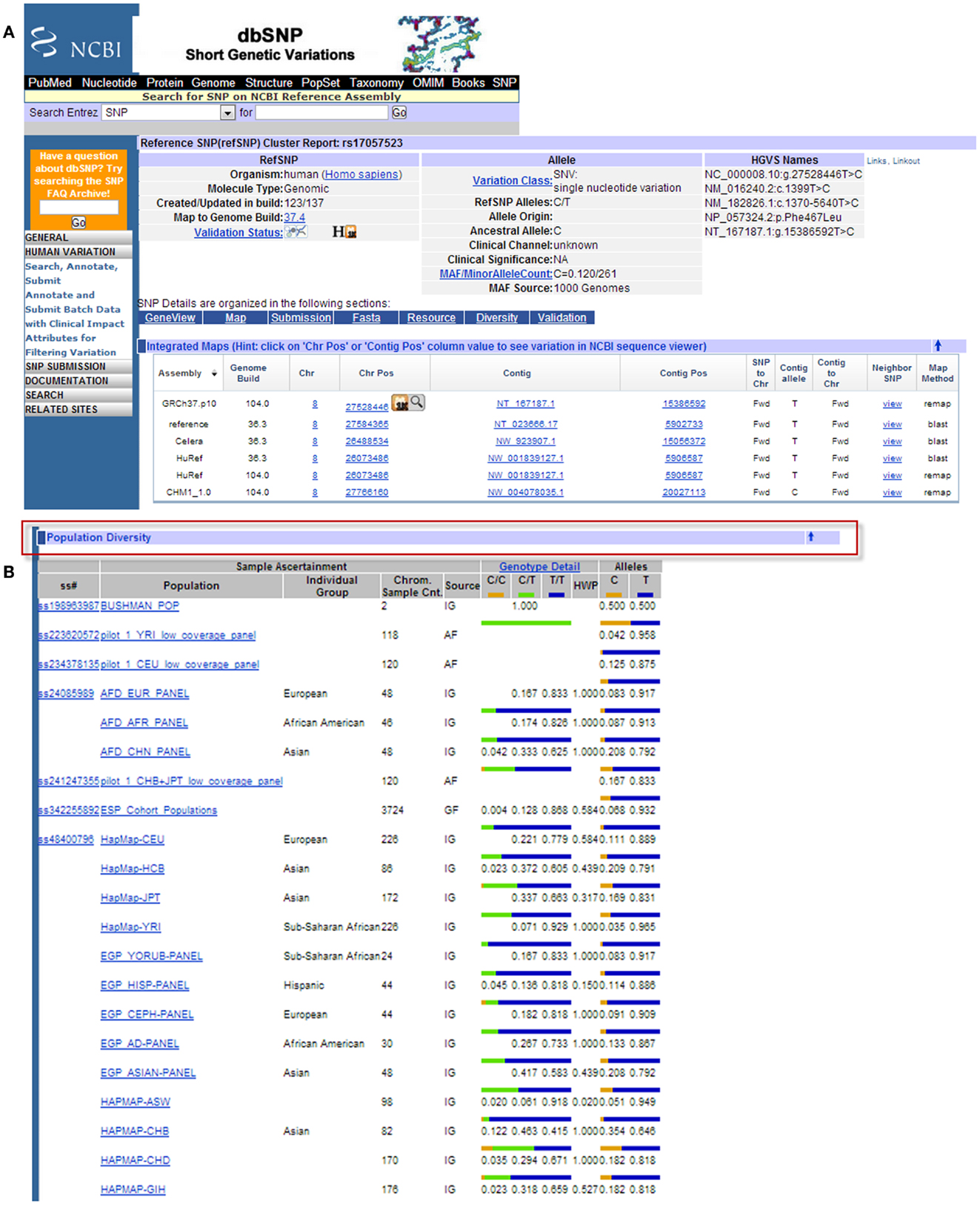Click the Search, Annotate, Submit sidebar link
Viewport: 980px width, 1205px height.
(x=71, y=273)
